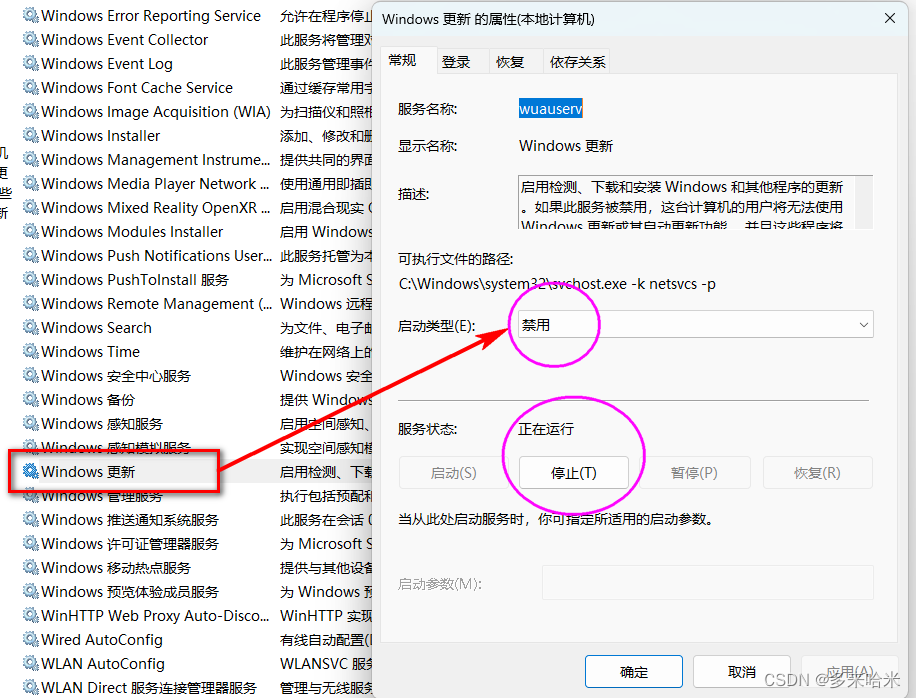Click Windows 更新 service gear icon
This screenshot has width=916, height=698.
30,470
